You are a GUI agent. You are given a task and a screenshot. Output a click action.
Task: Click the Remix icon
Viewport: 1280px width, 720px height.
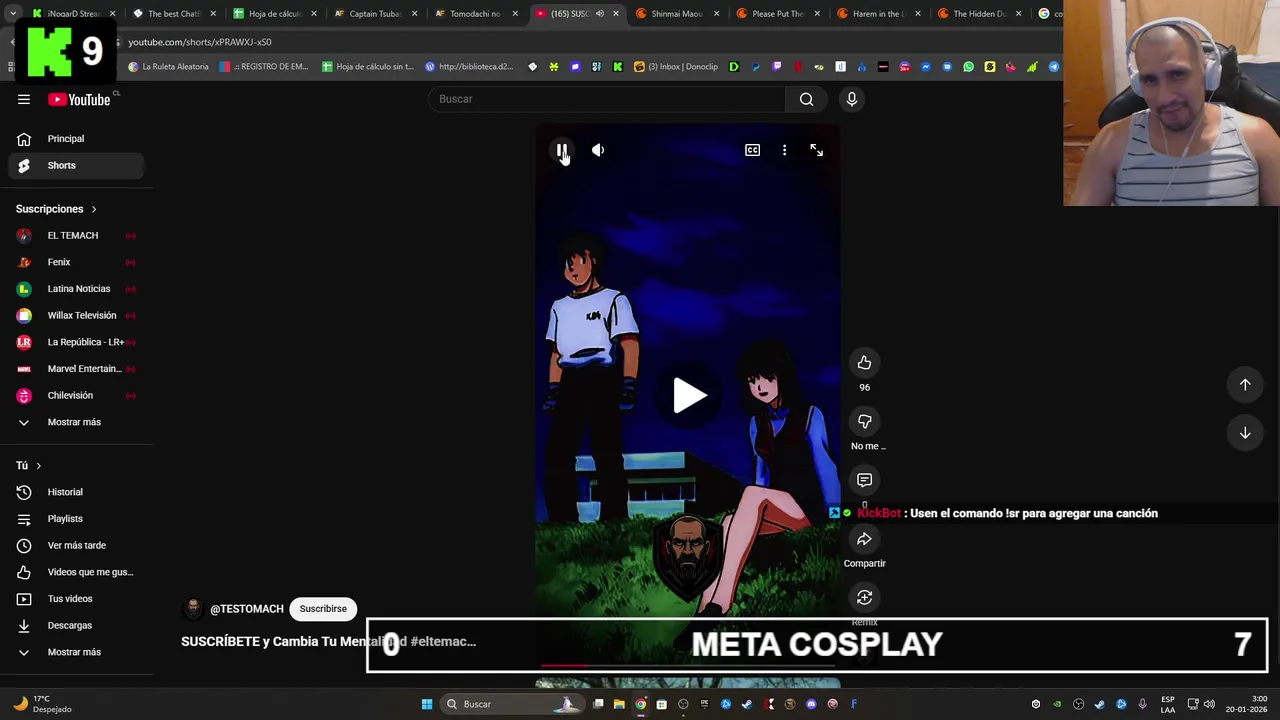click(x=864, y=597)
